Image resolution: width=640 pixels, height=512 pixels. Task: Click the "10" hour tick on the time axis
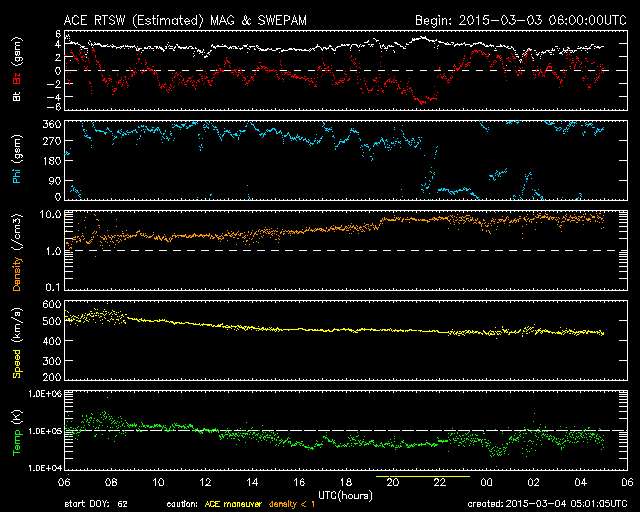158,483
